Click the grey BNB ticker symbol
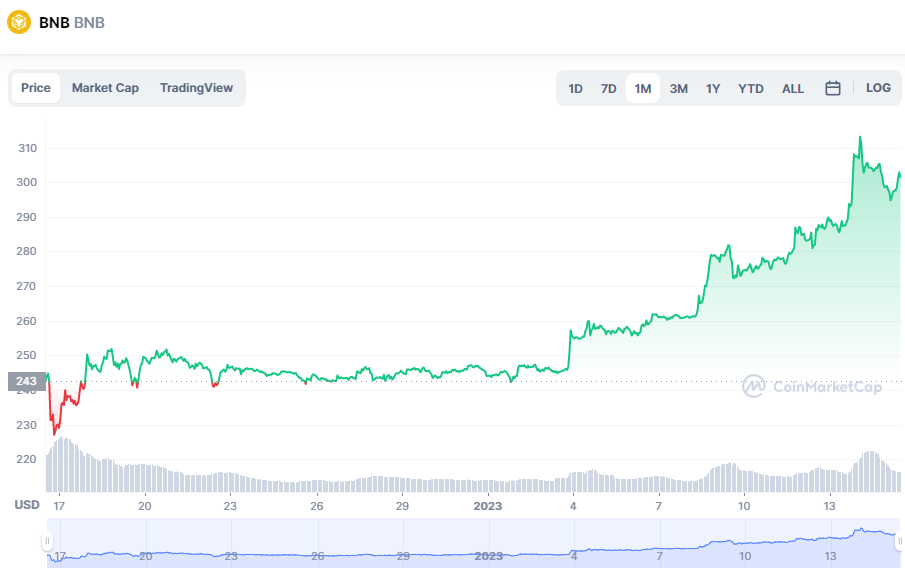The width and height of the screenshot is (905, 573). [x=89, y=23]
